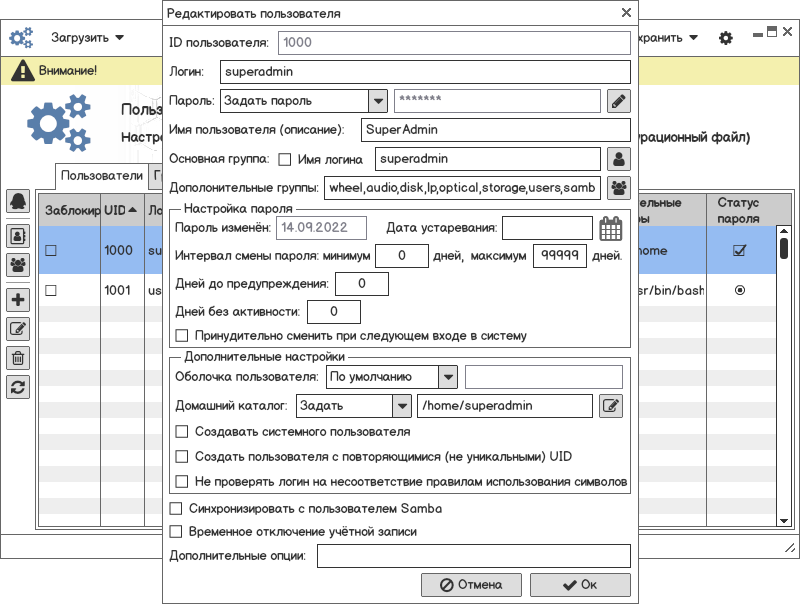
Task: Click the 'Ок' button
Action: [580, 585]
